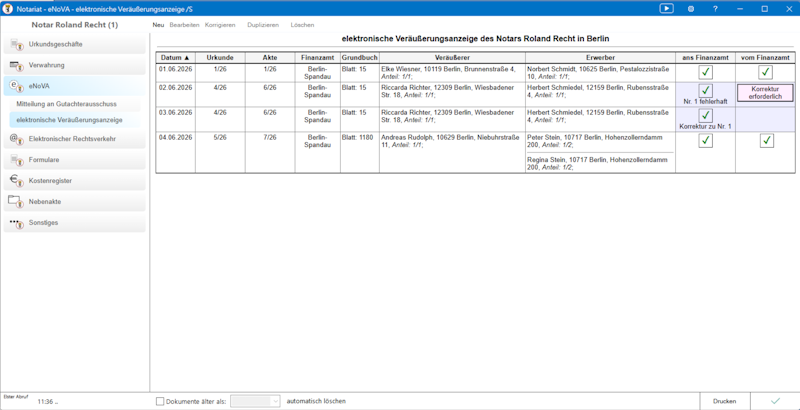
Task: Click Notar Roland Recht (1) heading
Action: (74, 24)
